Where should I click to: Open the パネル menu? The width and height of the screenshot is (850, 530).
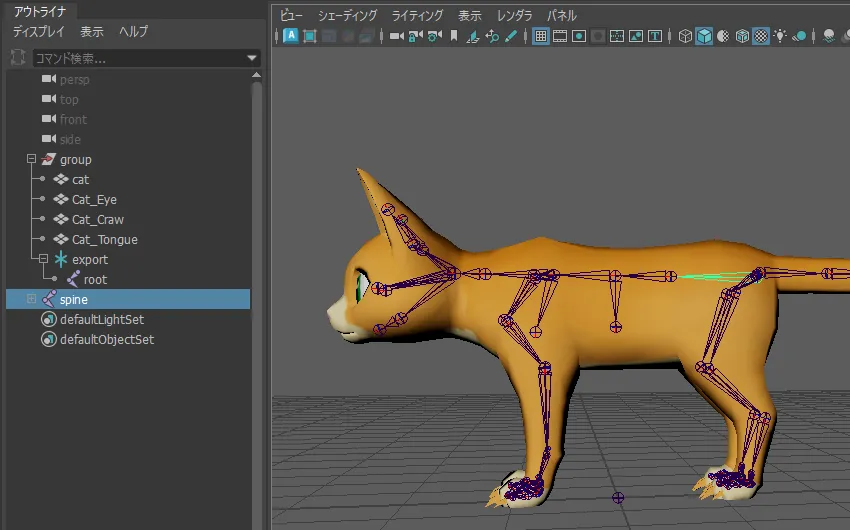pyautogui.click(x=562, y=16)
